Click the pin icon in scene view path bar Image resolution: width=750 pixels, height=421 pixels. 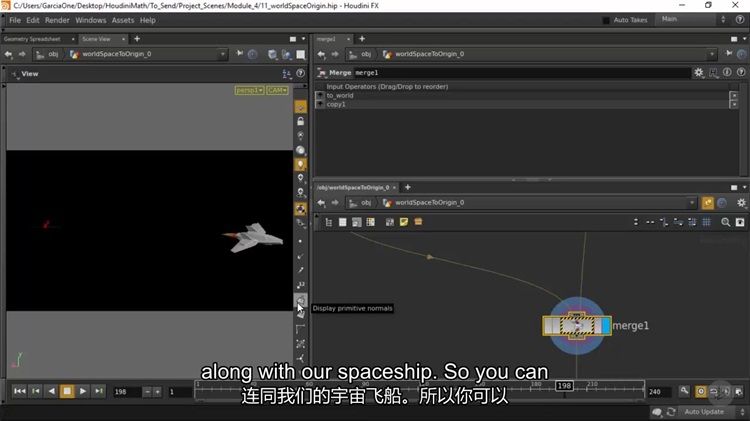(x=239, y=54)
